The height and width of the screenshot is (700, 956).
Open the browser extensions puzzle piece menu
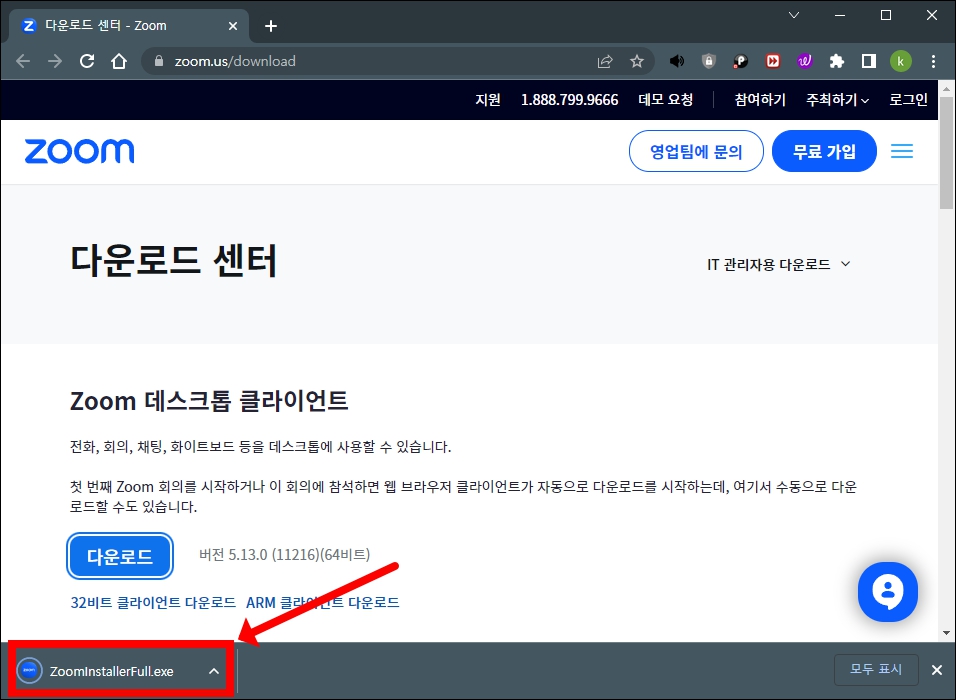(x=836, y=61)
